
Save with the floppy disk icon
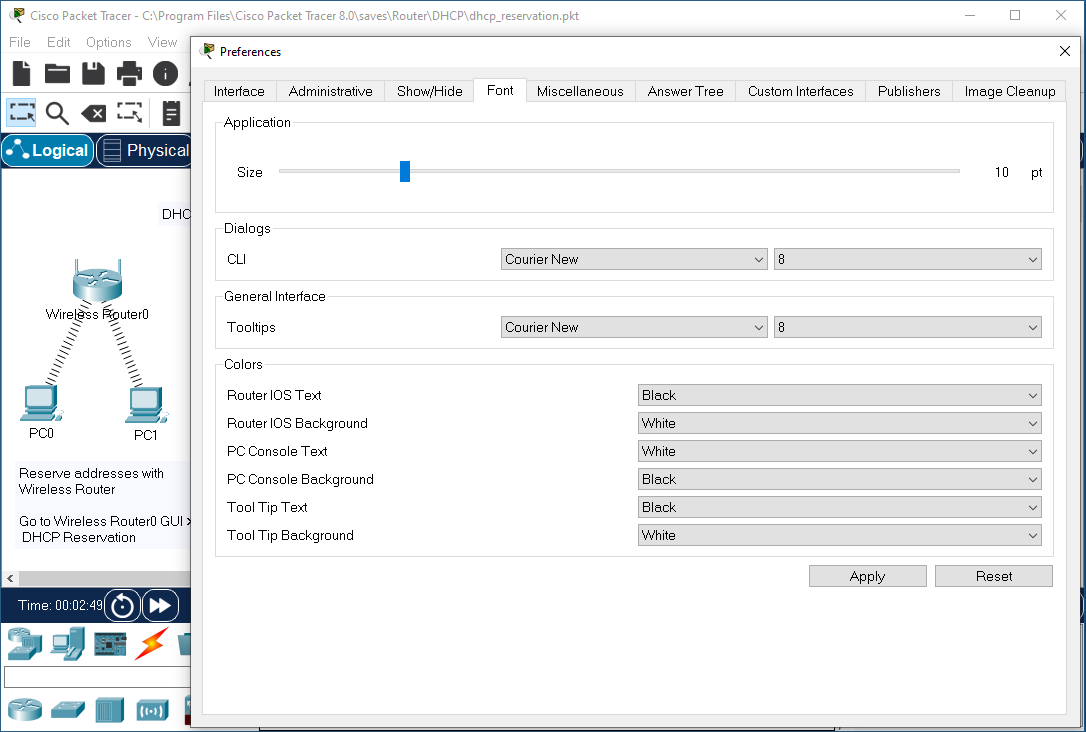(x=94, y=73)
